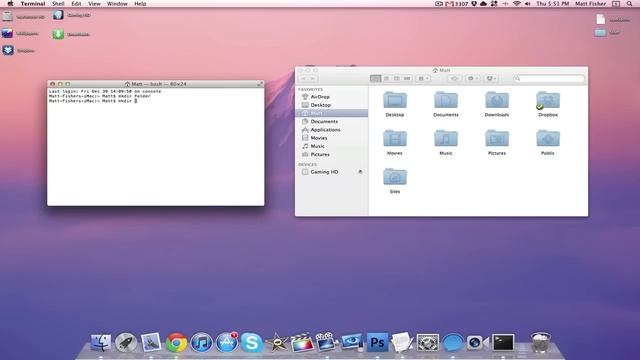
Task: Switch Finder to icon view
Action: (376, 78)
